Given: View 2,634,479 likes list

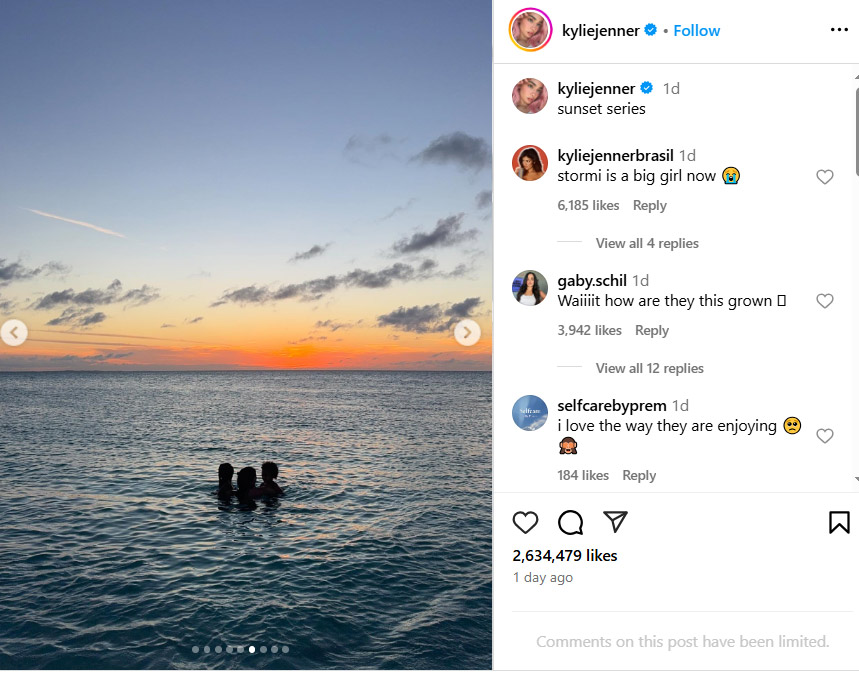Looking at the screenshot, I should 565,555.
